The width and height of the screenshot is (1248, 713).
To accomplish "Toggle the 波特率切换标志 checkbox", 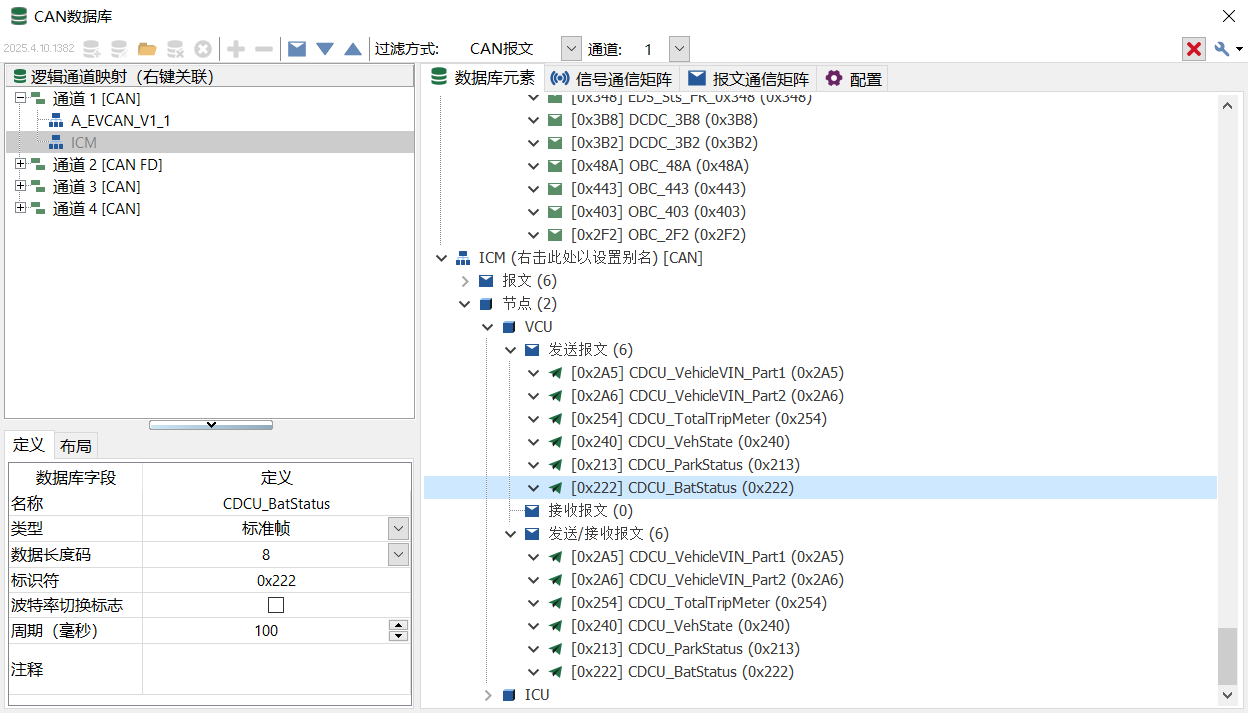I will 276,605.
